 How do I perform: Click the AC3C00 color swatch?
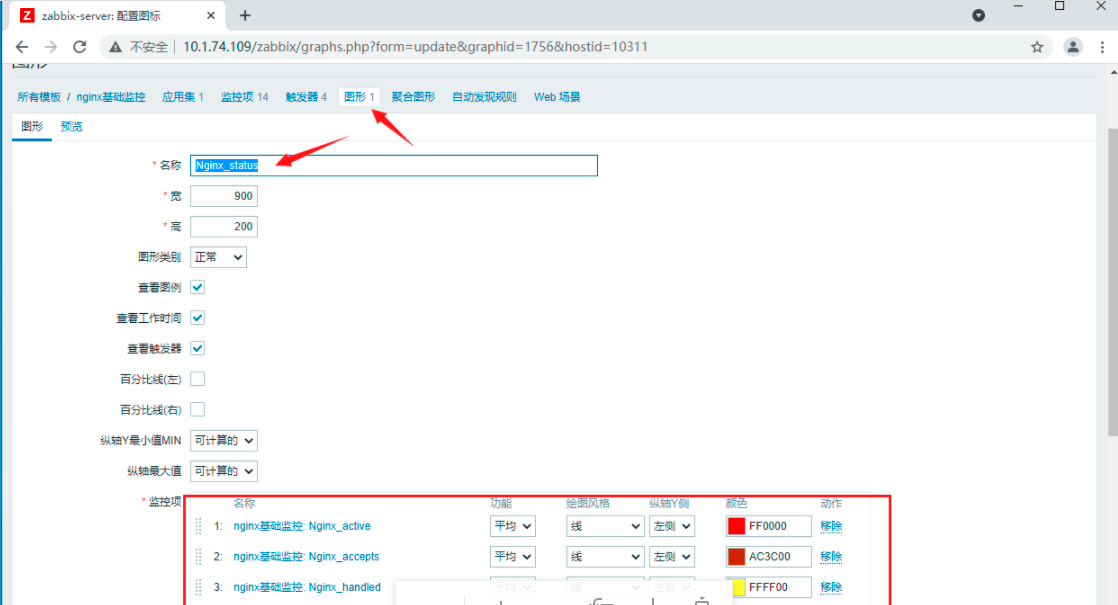[737, 557]
